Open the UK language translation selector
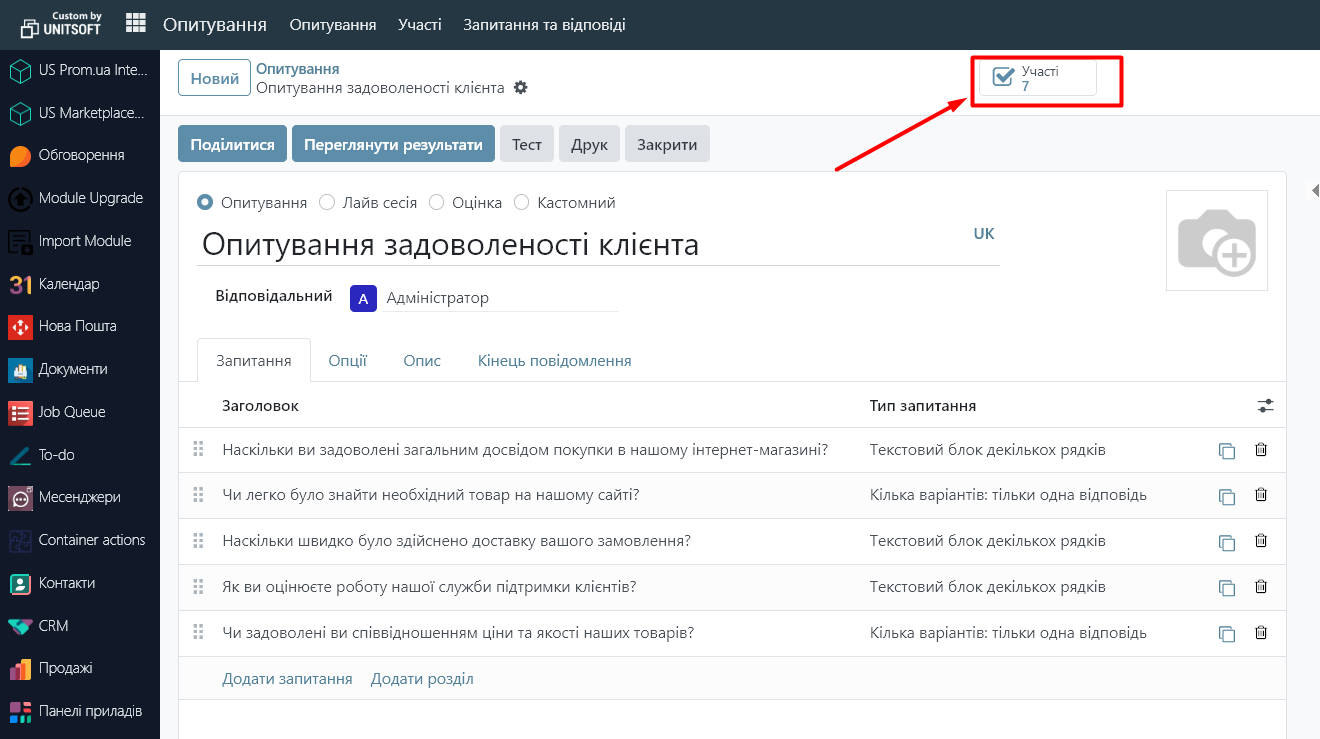 pyautogui.click(x=984, y=233)
